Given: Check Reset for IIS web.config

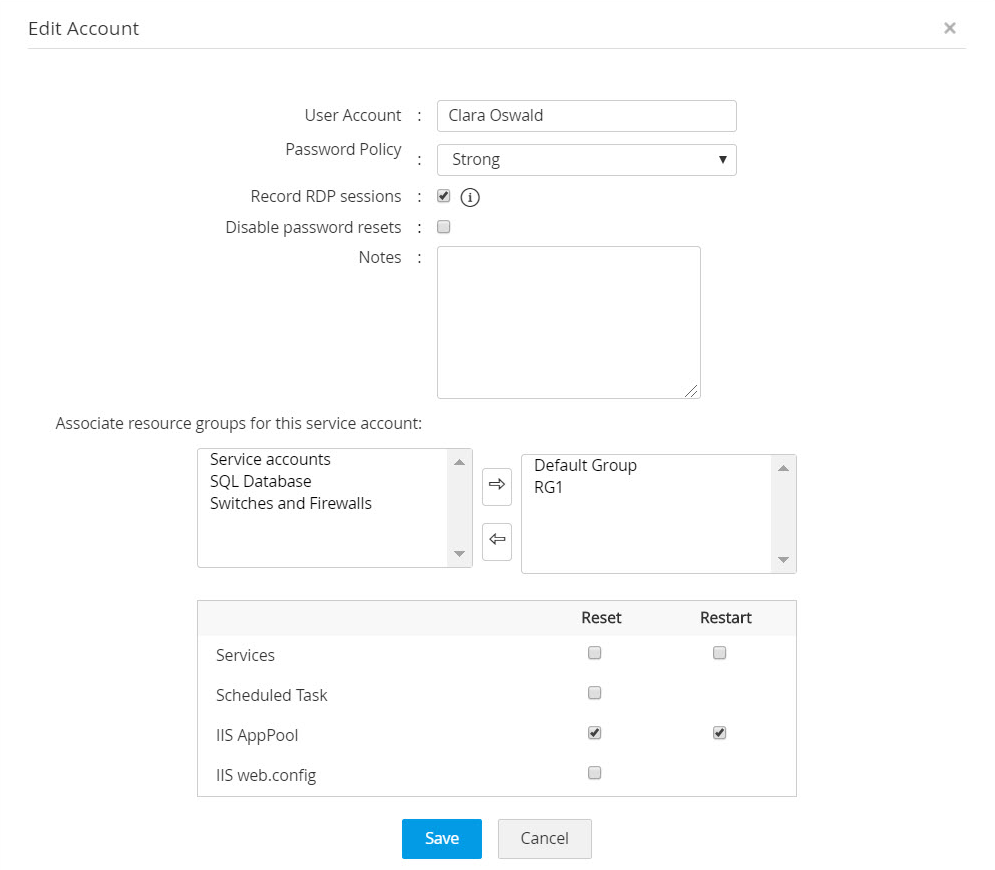Looking at the screenshot, I should click(x=595, y=773).
